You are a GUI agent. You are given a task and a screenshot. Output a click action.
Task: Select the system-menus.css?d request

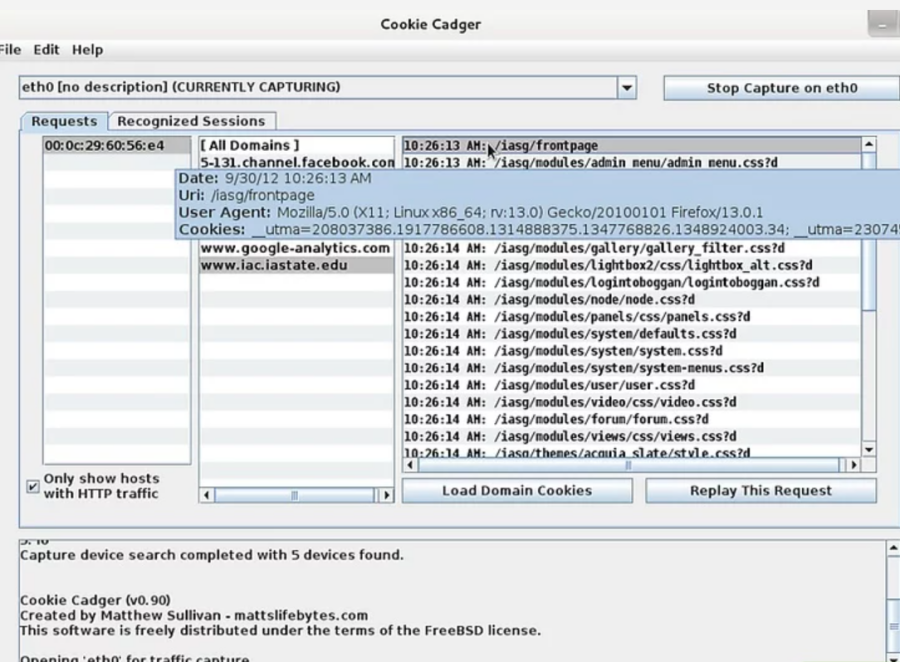[631, 368]
